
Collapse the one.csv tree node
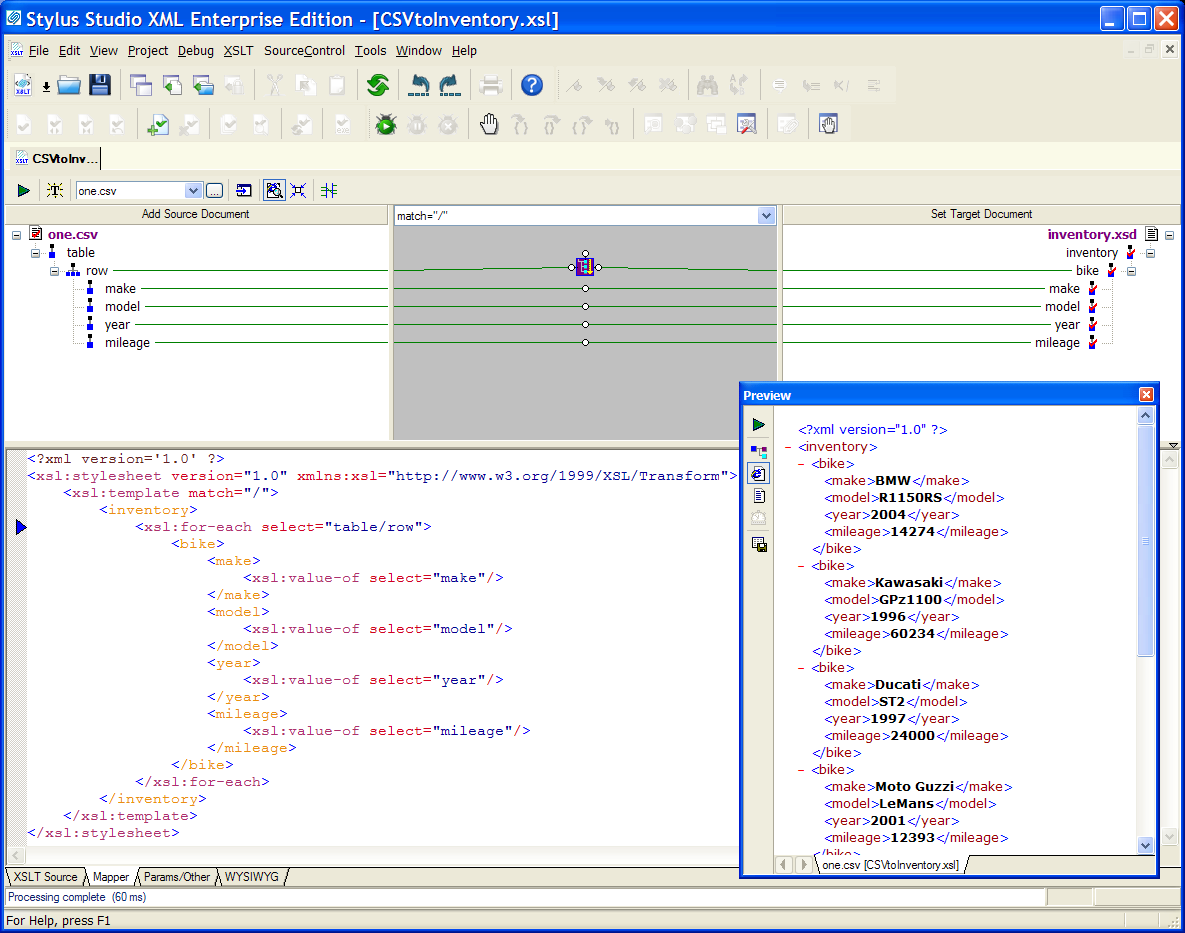coord(17,235)
